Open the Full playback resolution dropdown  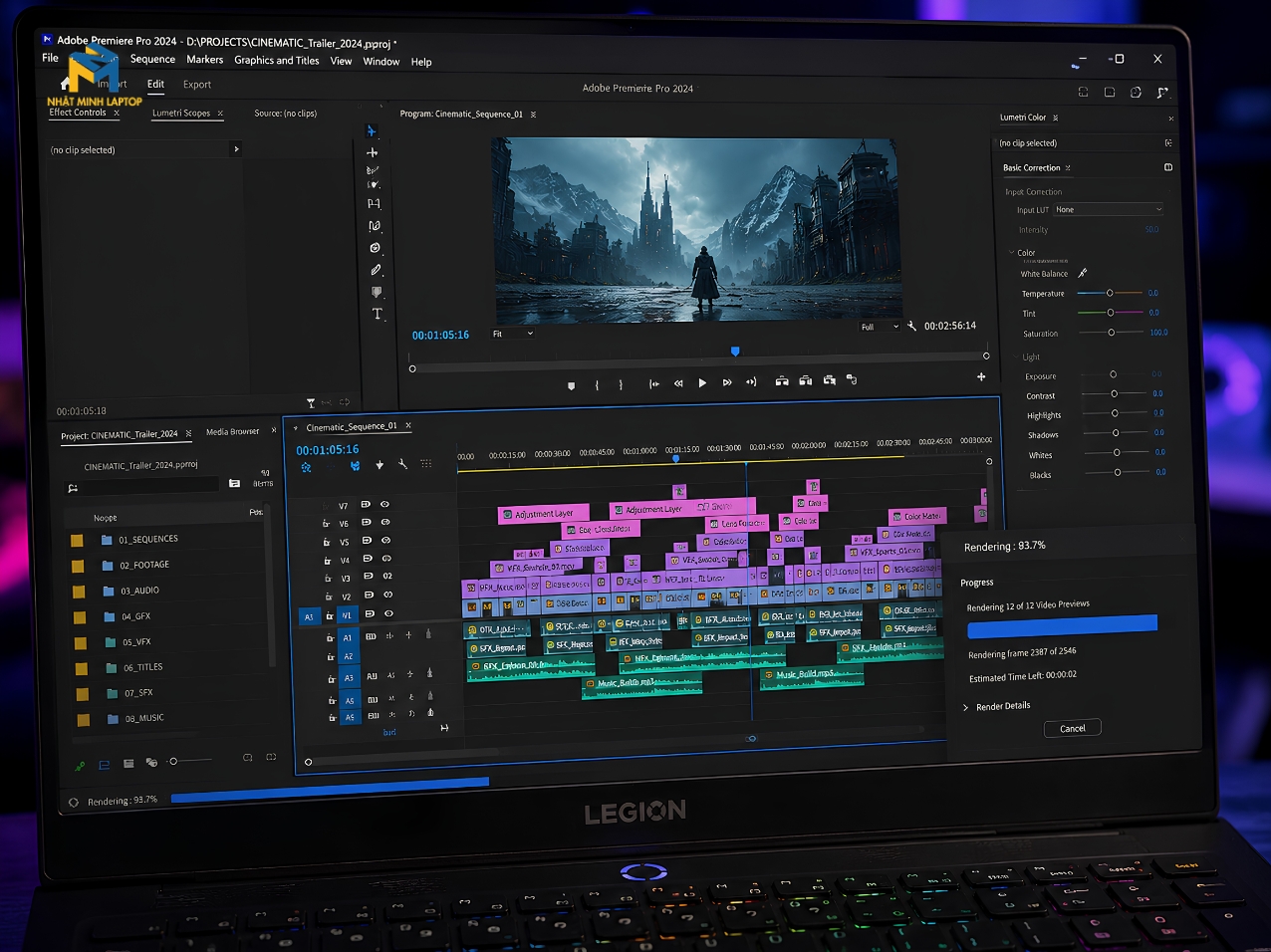(x=880, y=327)
